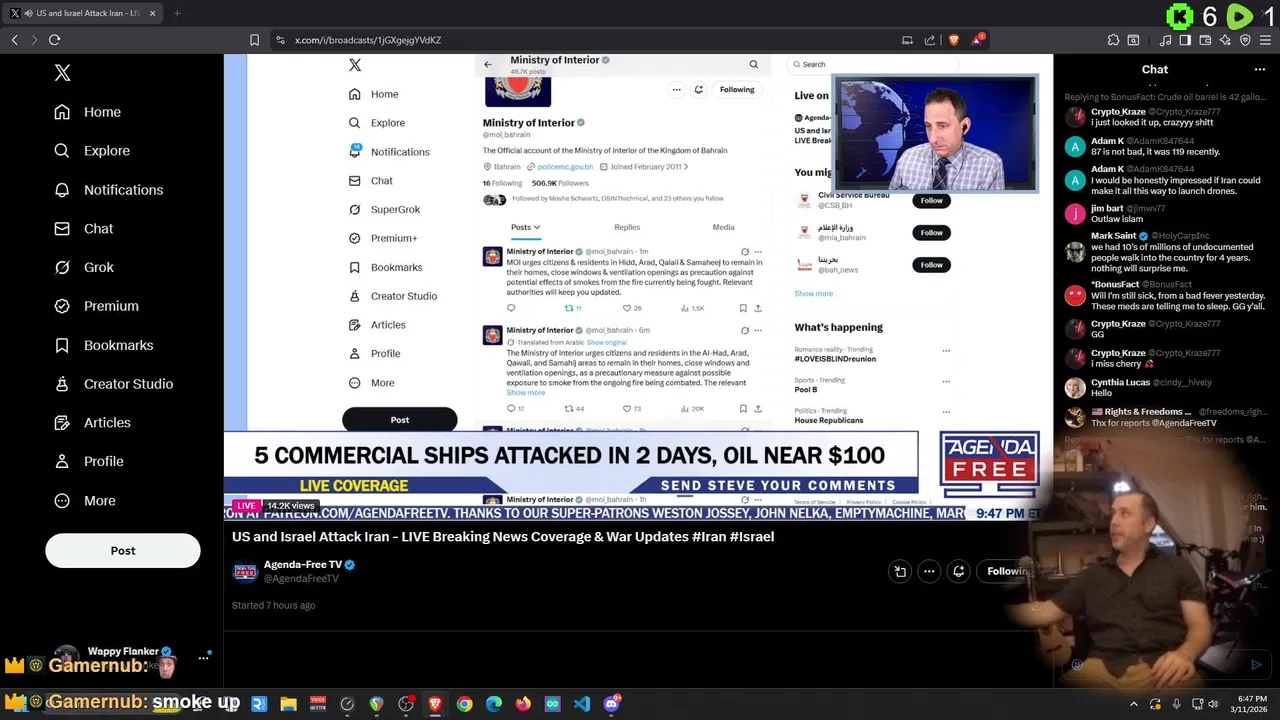This screenshot has width=1280, height=720.
Task: Open the Agenda-Free TV profile name link
Action: tap(303, 565)
